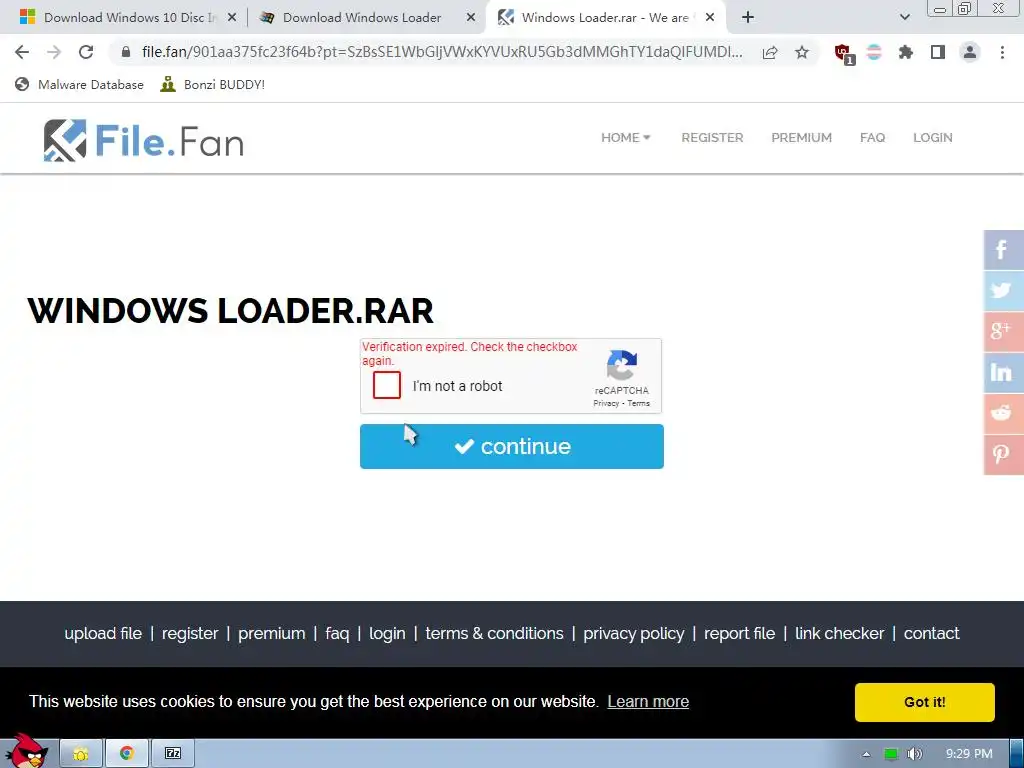Image resolution: width=1024 pixels, height=768 pixels.
Task: Open Chrome from the taskbar
Action: pyautogui.click(x=127, y=754)
